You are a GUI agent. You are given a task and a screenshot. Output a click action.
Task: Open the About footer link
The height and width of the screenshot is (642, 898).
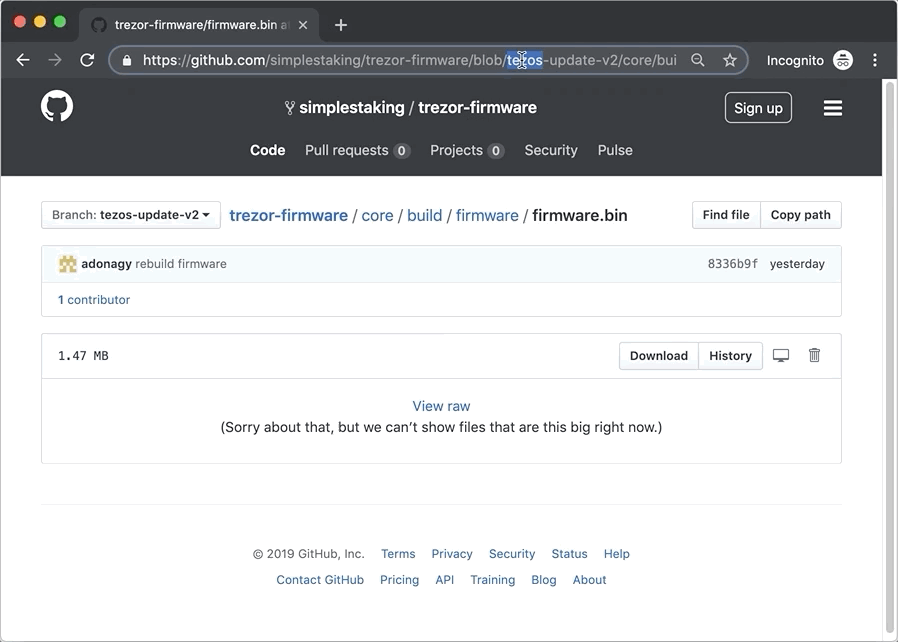point(589,580)
